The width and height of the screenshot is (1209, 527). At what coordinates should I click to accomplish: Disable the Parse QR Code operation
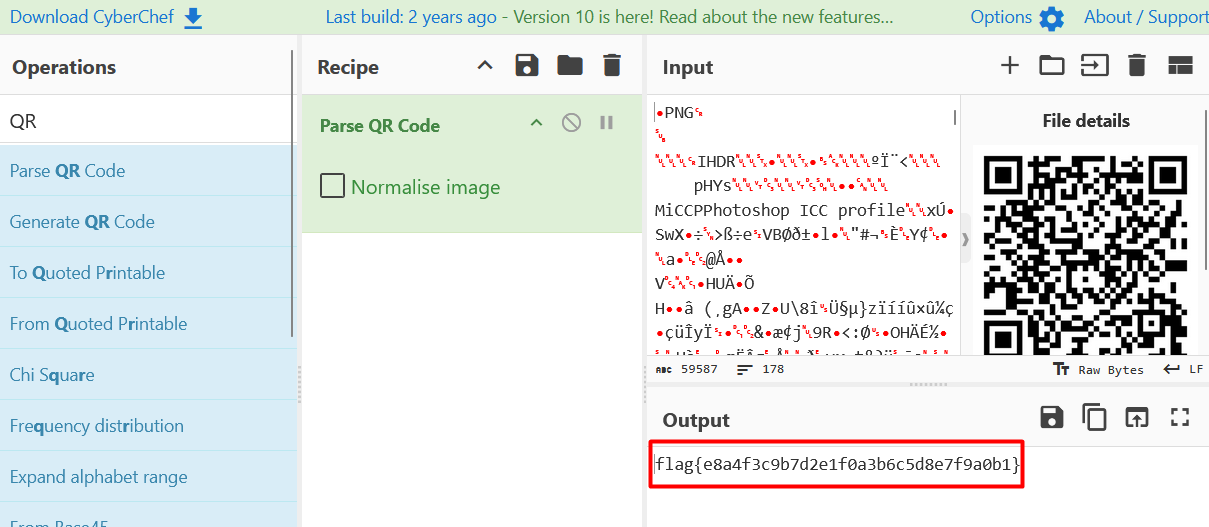pyautogui.click(x=571, y=123)
